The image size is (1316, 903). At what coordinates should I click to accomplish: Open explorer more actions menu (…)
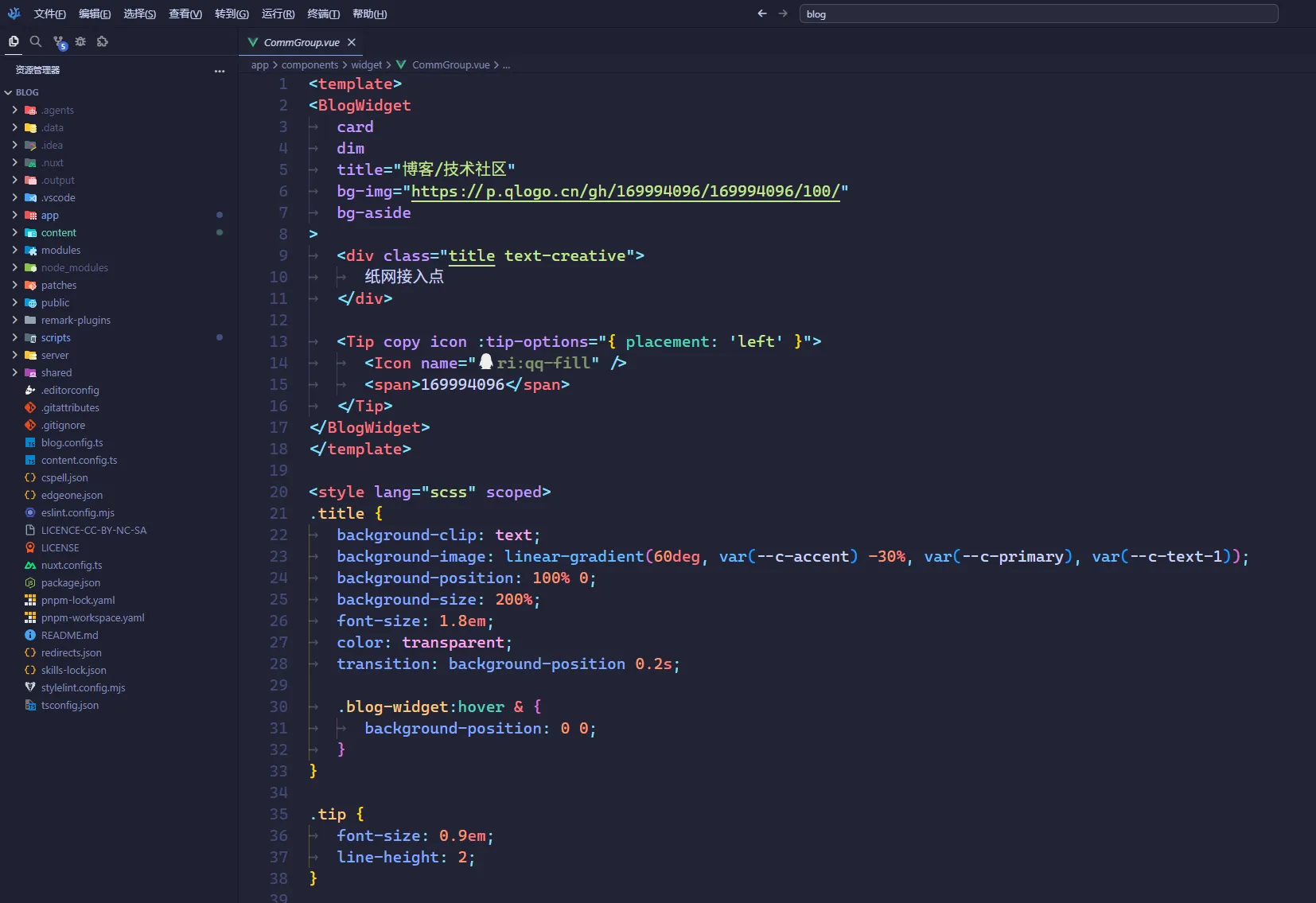tap(220, 71)
